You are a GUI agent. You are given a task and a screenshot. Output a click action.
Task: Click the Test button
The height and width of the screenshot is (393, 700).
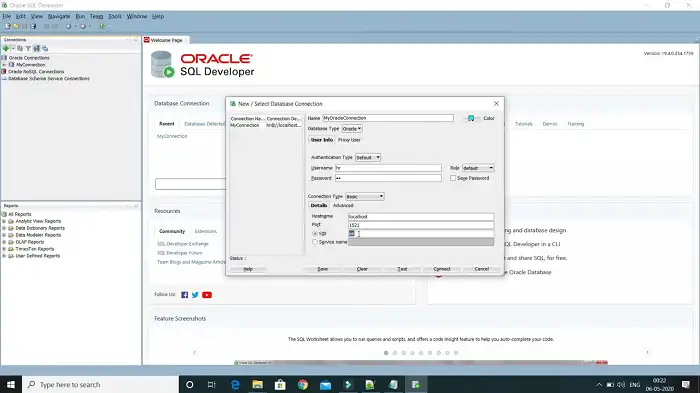pos(402,269)
